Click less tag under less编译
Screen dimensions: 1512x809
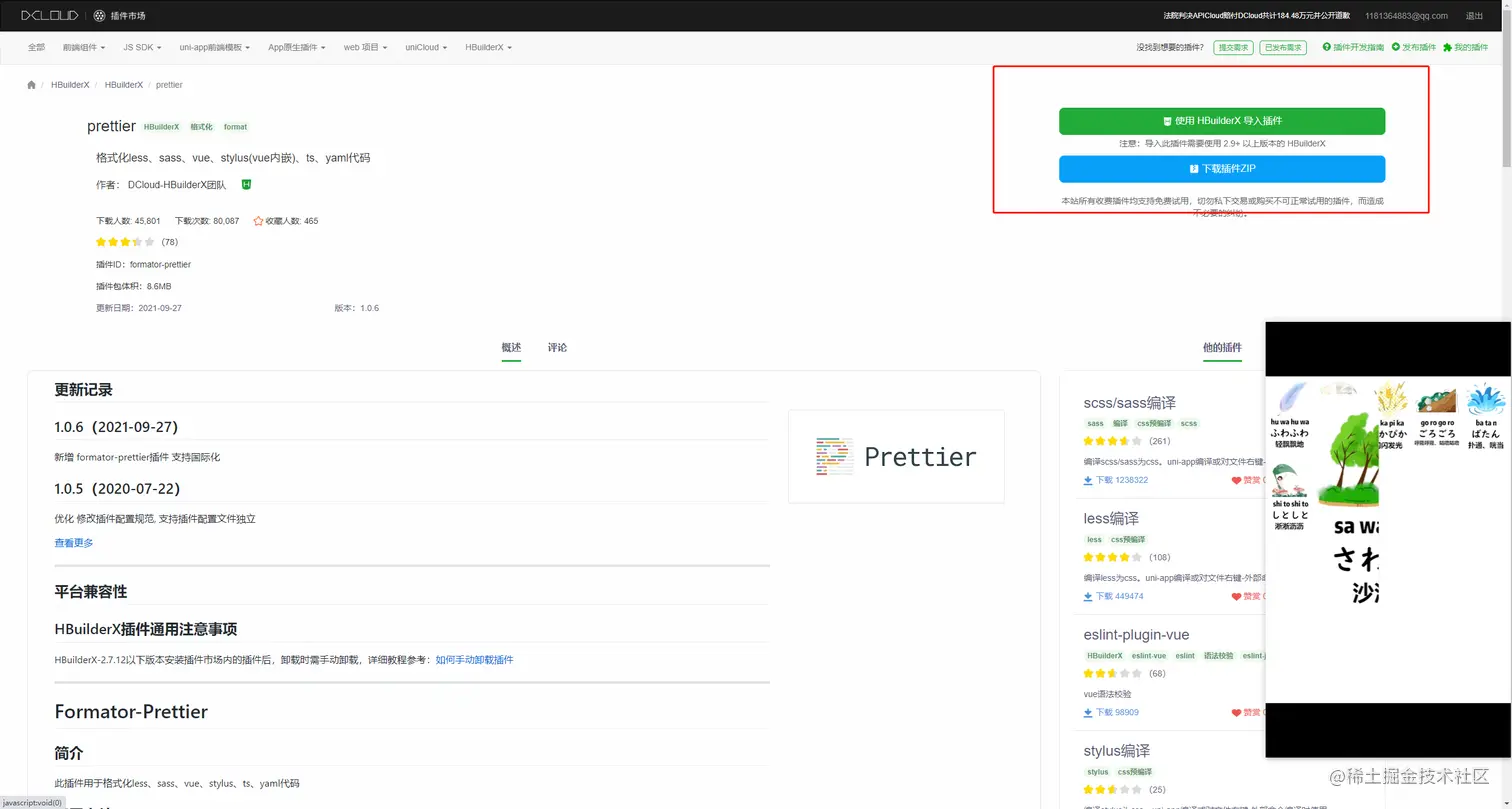pos(1094,540)
